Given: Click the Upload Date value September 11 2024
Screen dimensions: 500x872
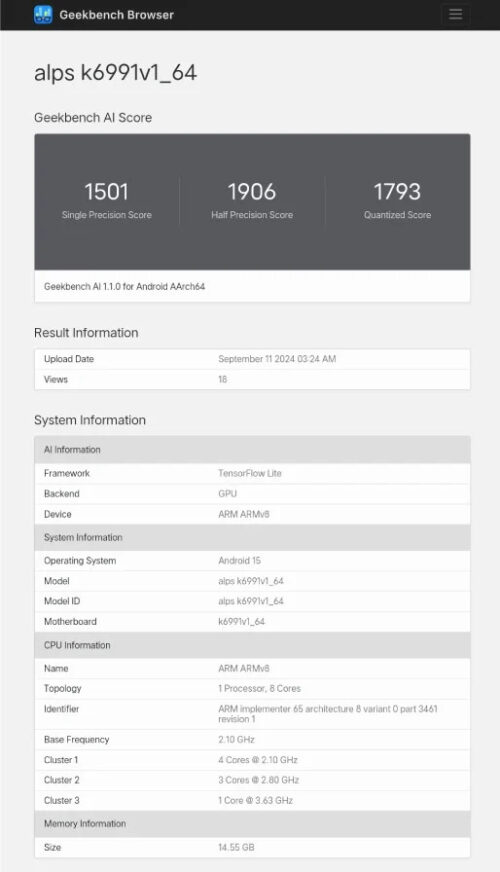Looking at the screenshot, I should click(277, 359).
